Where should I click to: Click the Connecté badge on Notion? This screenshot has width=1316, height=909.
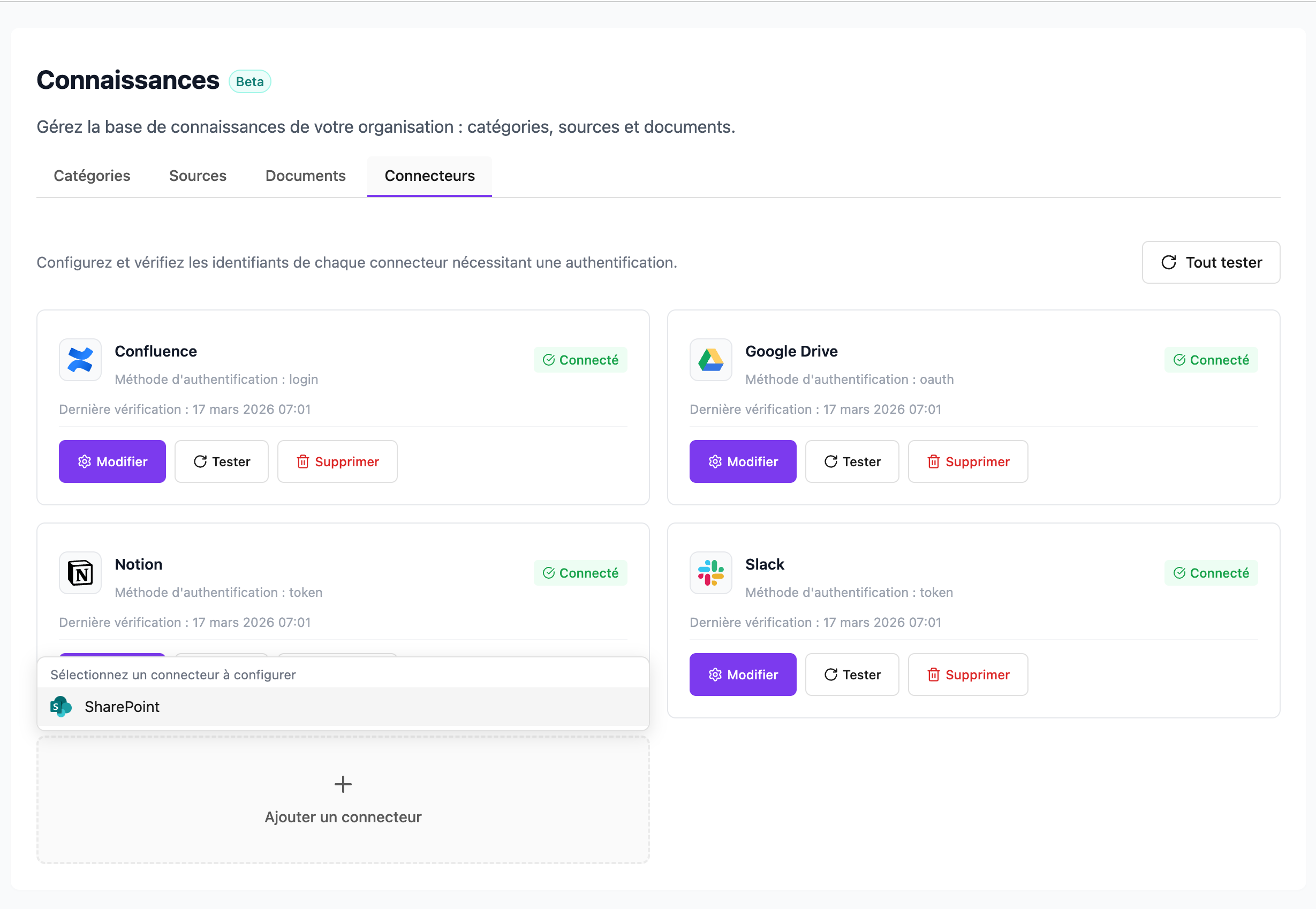click(580, 573)
